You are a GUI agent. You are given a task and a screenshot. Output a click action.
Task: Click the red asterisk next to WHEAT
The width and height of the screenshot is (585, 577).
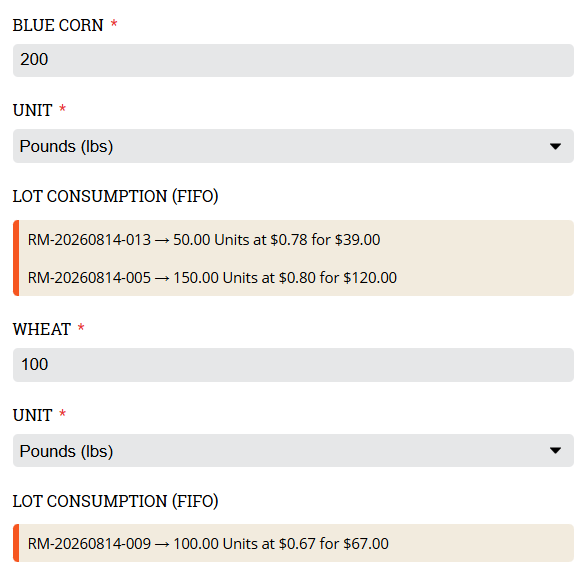tap(81, 328)
